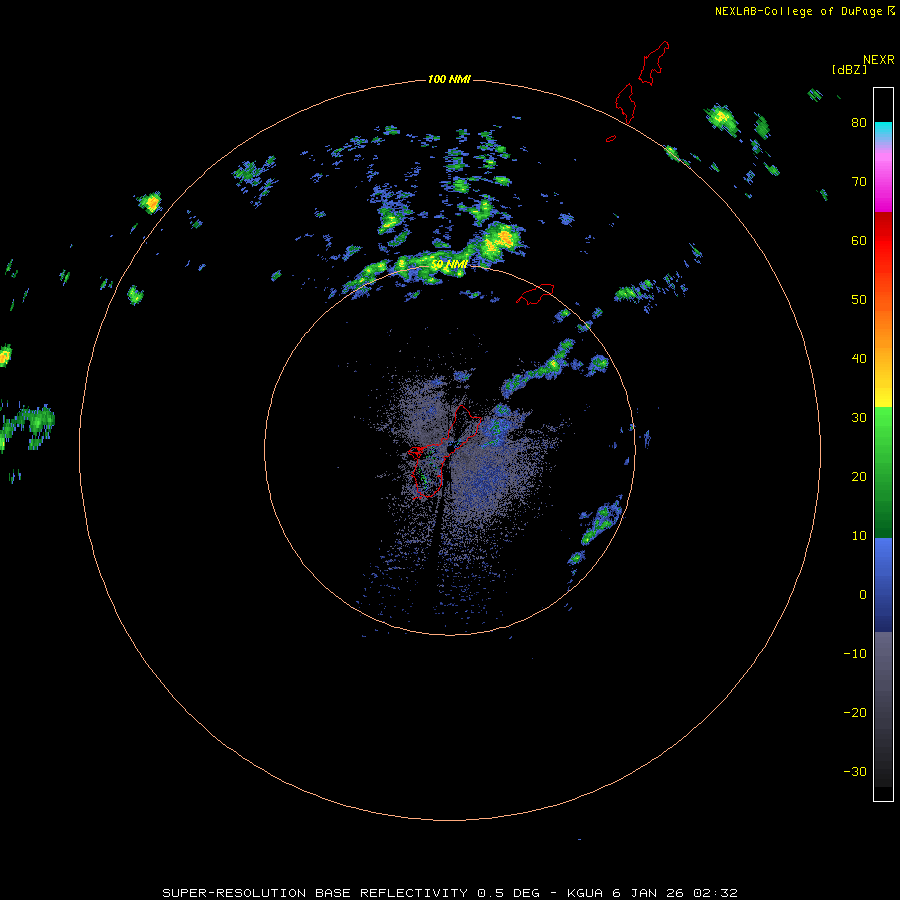
Task: Click the tall red island outline at top
Action: 654,63
